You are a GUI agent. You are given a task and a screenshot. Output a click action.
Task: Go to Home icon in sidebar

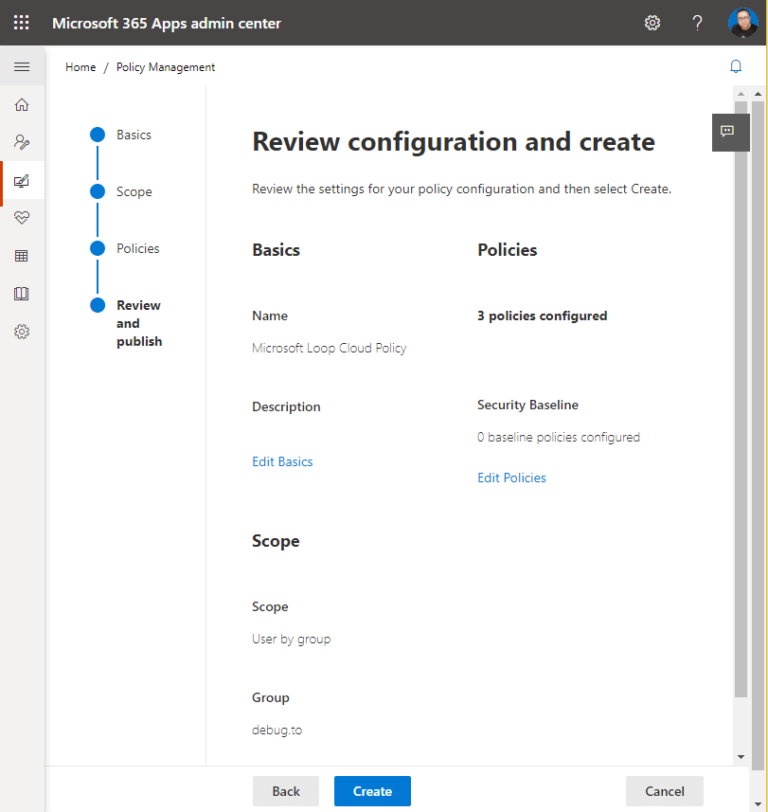click(21, 105)
